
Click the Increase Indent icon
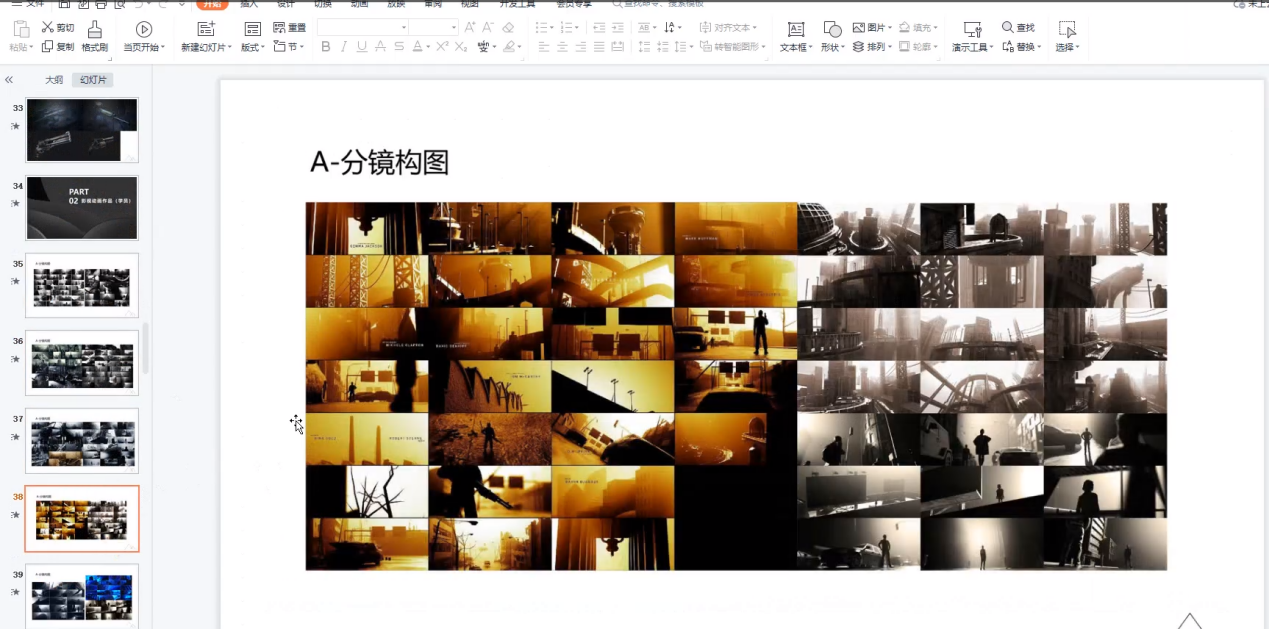617,28
